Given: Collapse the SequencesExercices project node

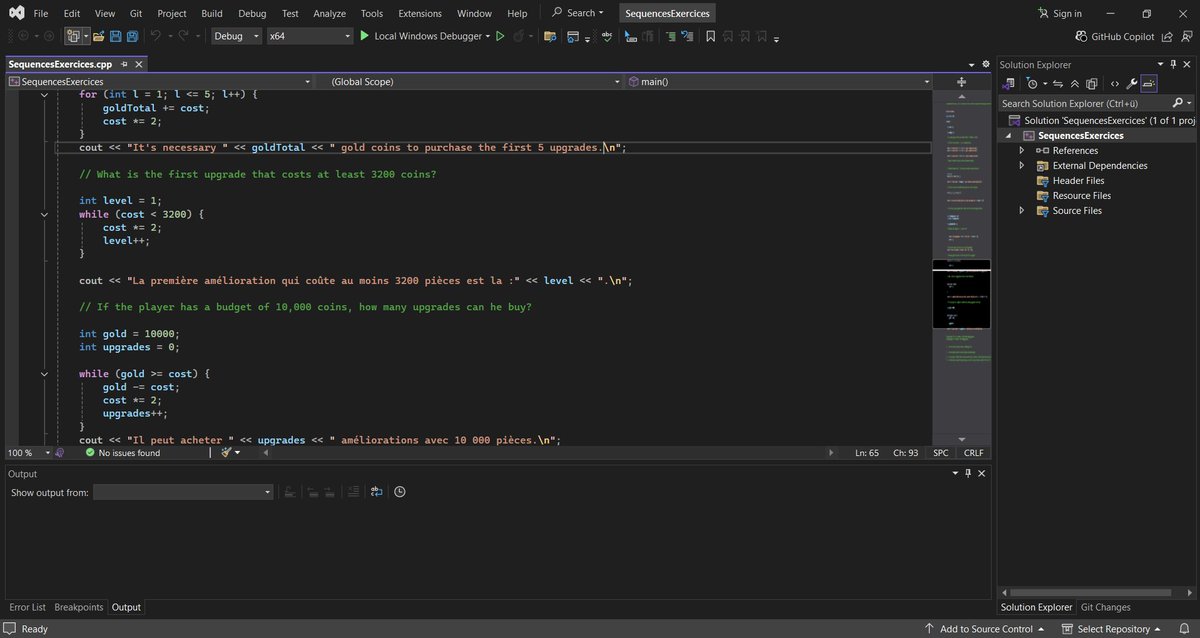Looking at the screenshot, I should (x=1008, y=135).
